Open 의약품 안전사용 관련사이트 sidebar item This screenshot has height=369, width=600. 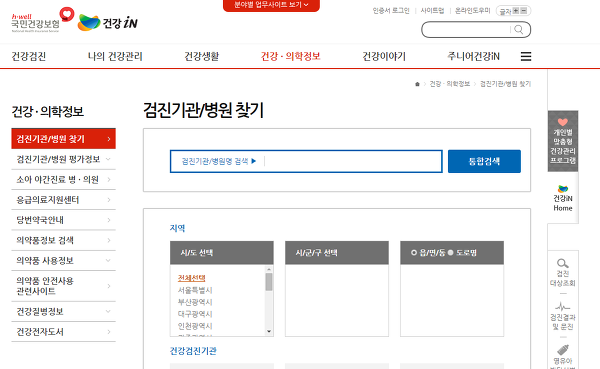(x=64, y=286)
